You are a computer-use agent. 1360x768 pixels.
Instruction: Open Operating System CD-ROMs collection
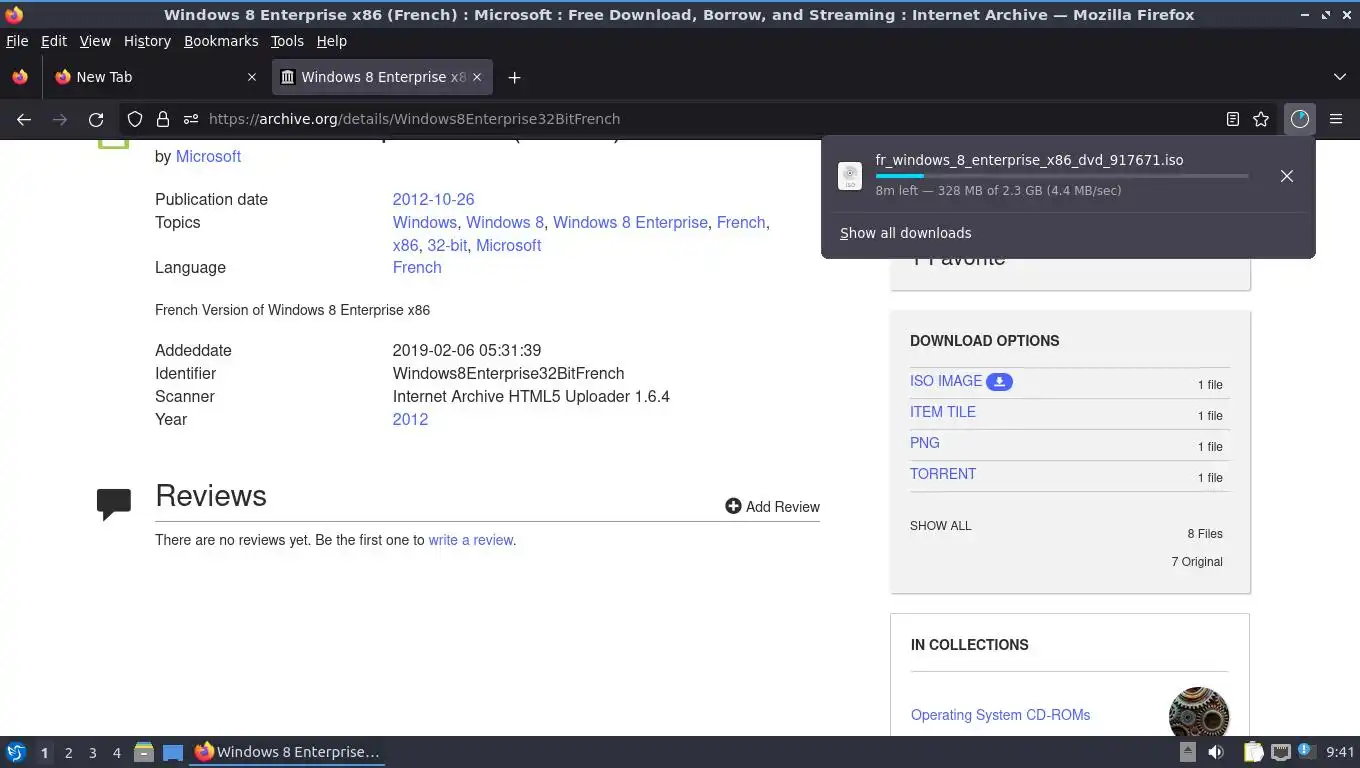pos(1000,715)
